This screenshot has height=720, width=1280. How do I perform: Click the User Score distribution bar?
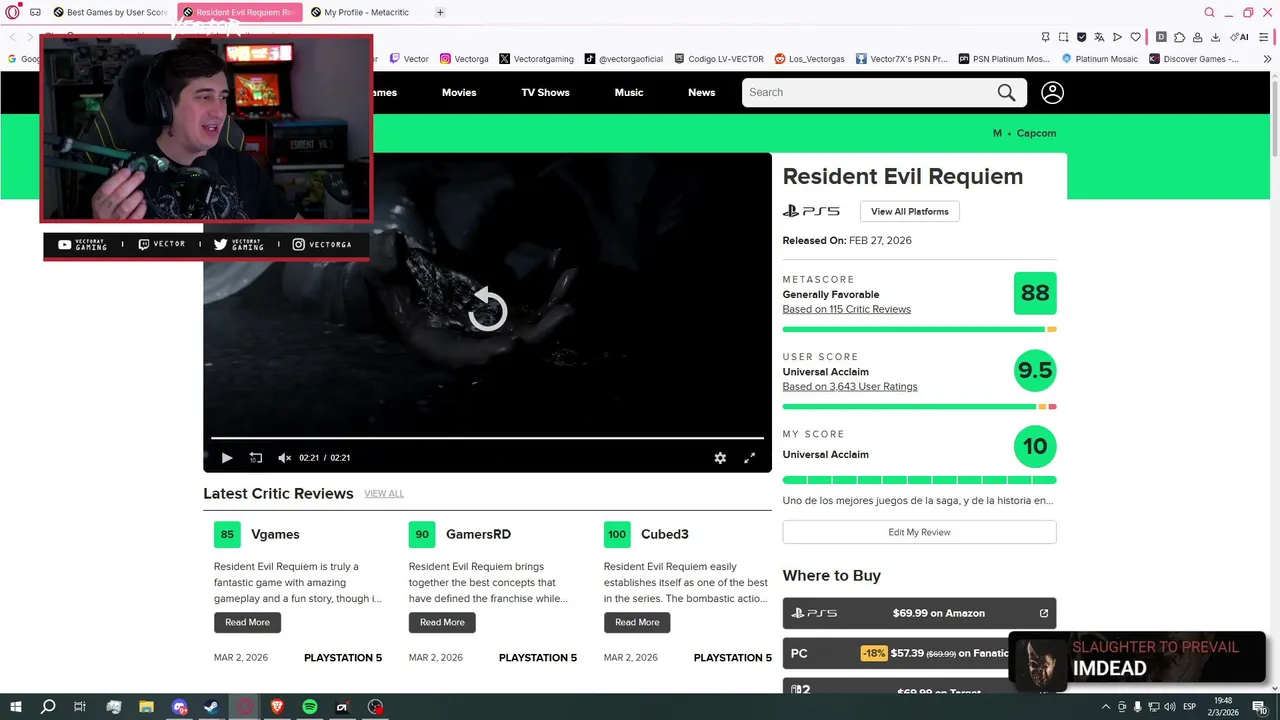pos(920,407)
